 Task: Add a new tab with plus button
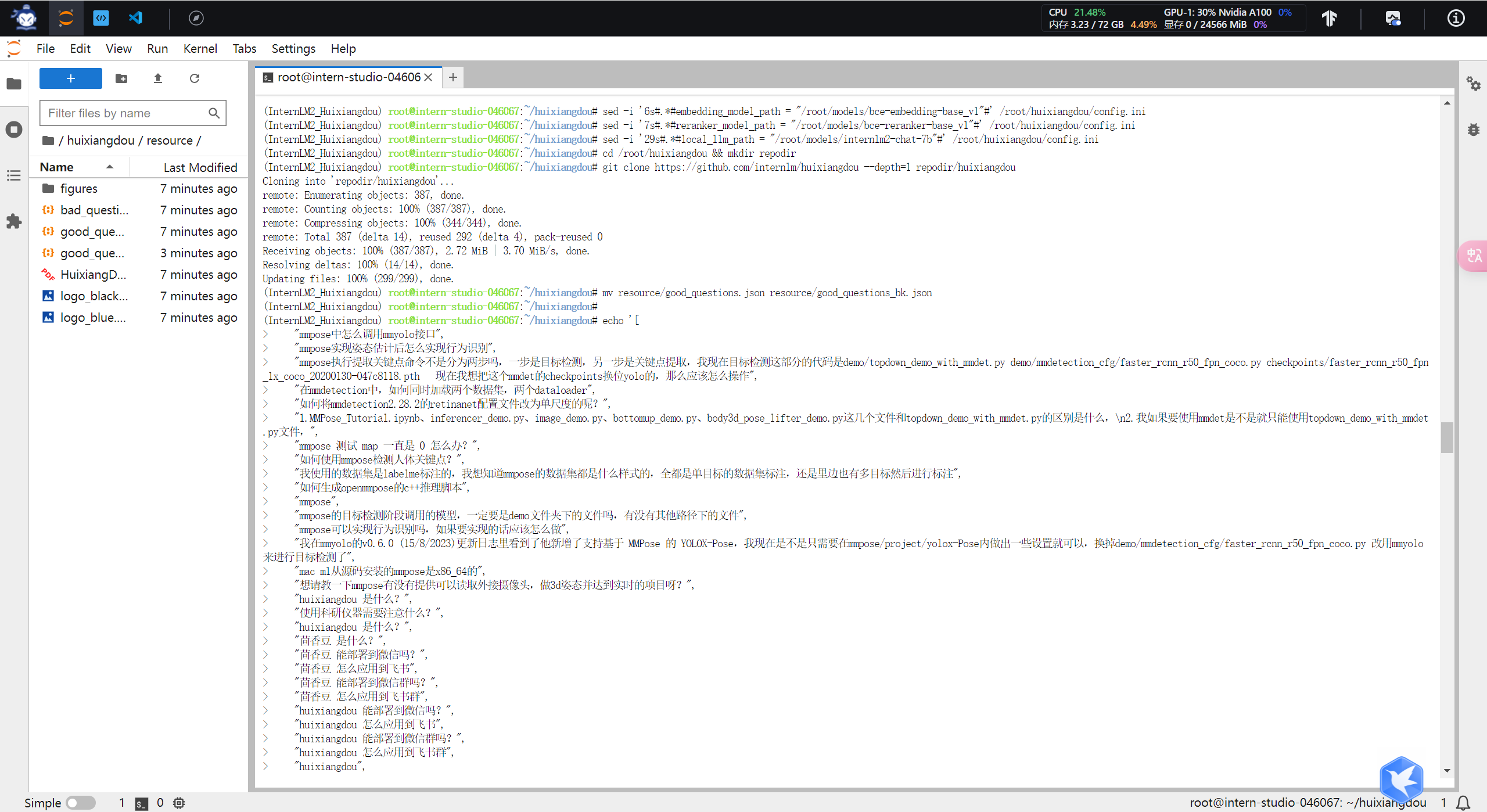(x=453, y=77)
